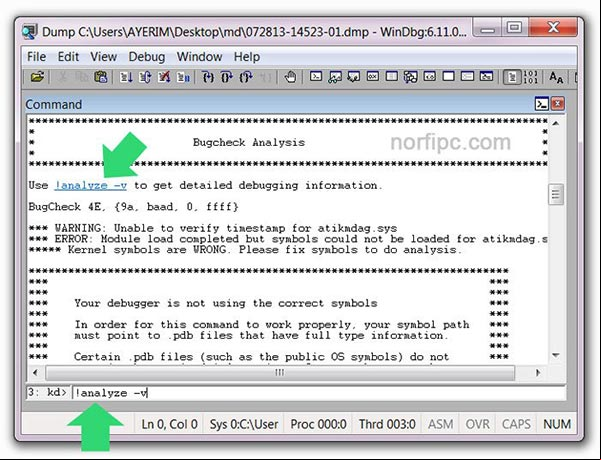Click the Break toolbar icon
This screenshot has width=601, height=460.
click(x=183, y=77)
